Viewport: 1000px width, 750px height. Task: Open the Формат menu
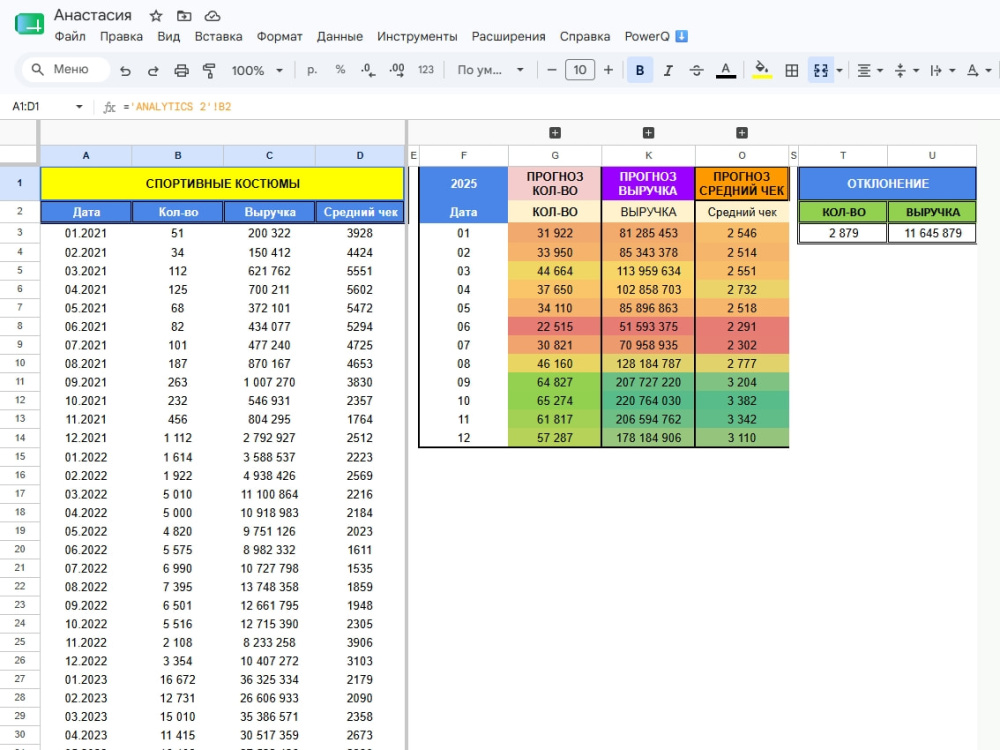click(x=279, y=36)
